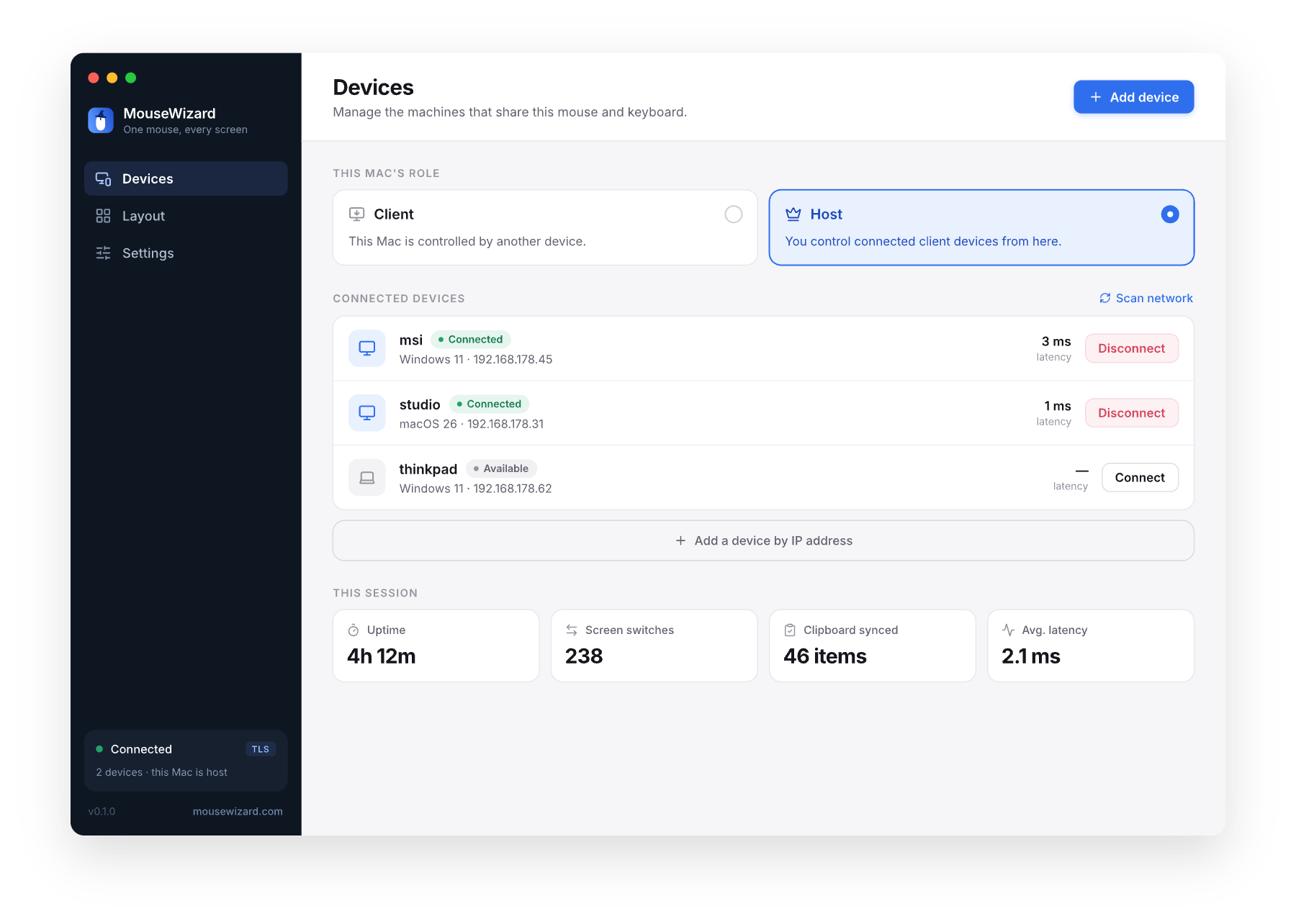Select the Host role radio button

point(1170,214)
